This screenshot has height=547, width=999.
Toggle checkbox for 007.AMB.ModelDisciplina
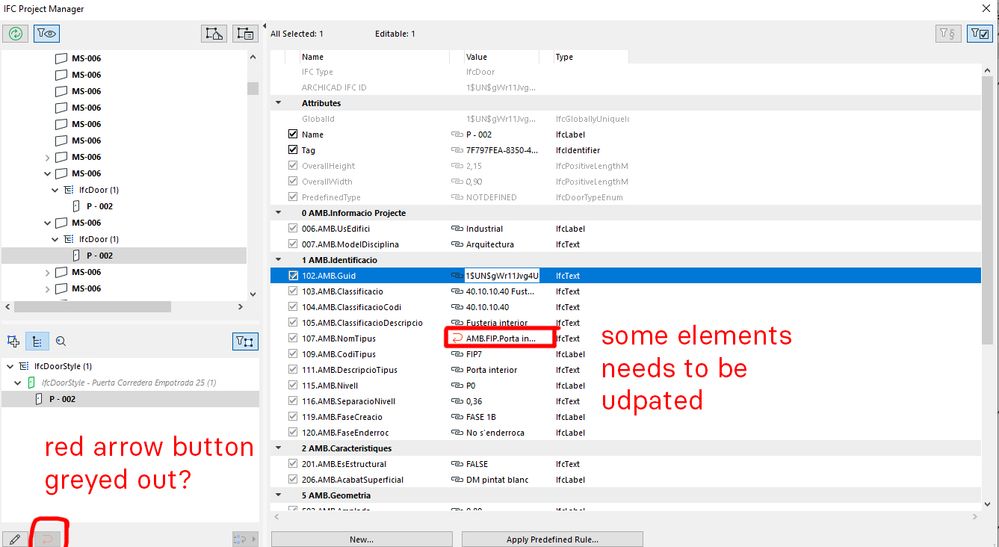(x=292, y=244)
